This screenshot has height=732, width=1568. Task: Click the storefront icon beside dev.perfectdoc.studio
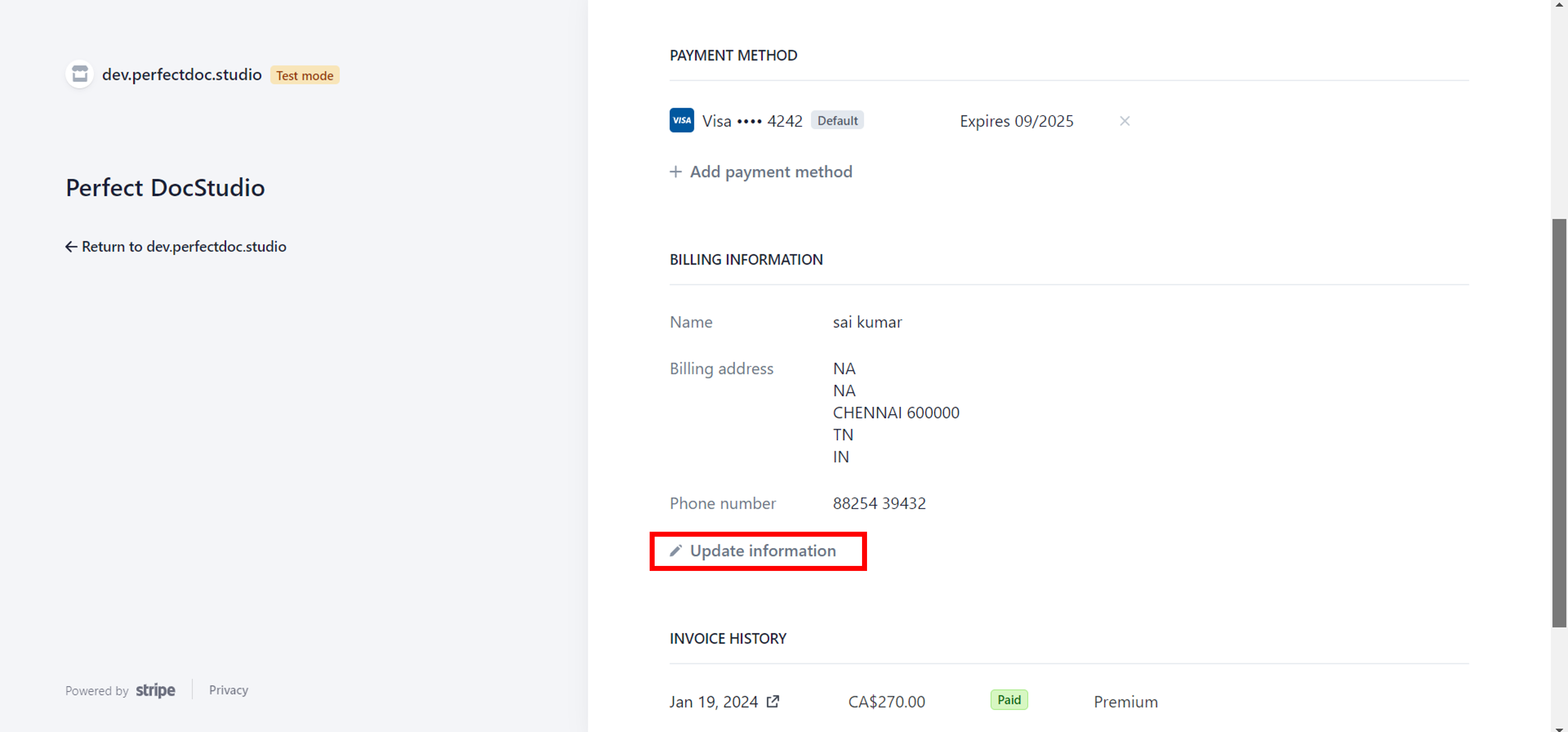[x=80, y=74]
